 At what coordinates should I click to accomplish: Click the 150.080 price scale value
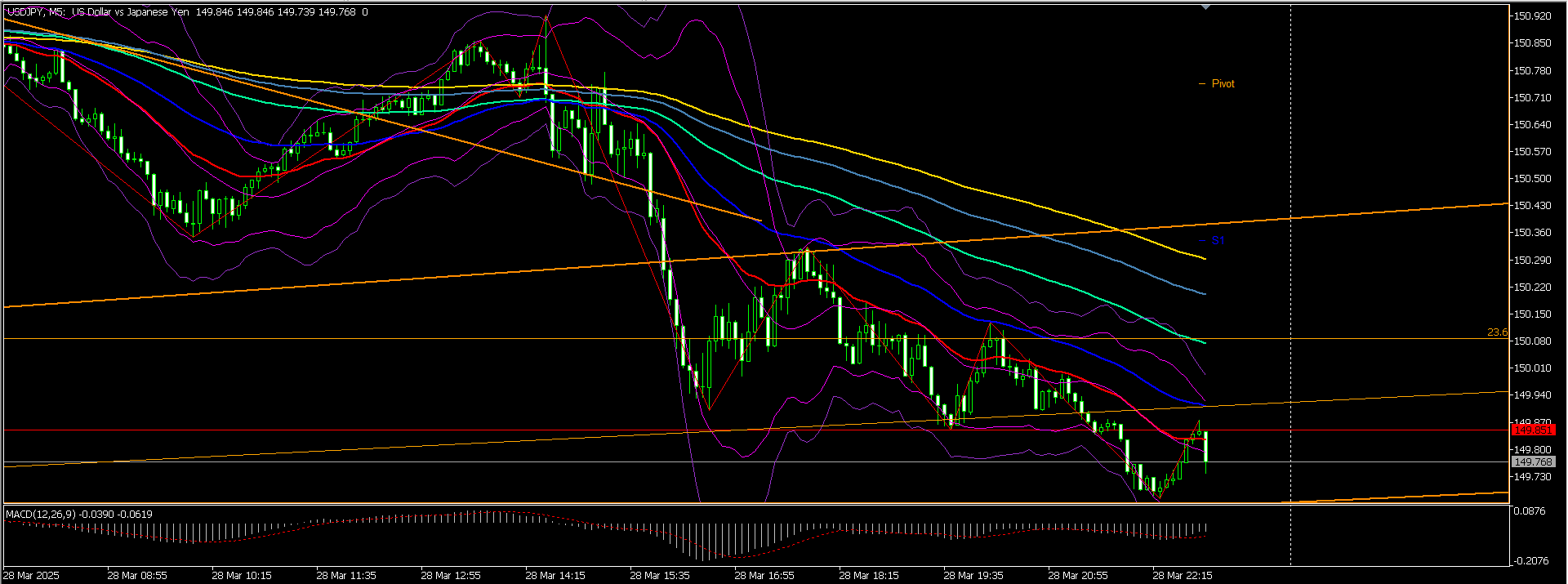click(1532, 341)
